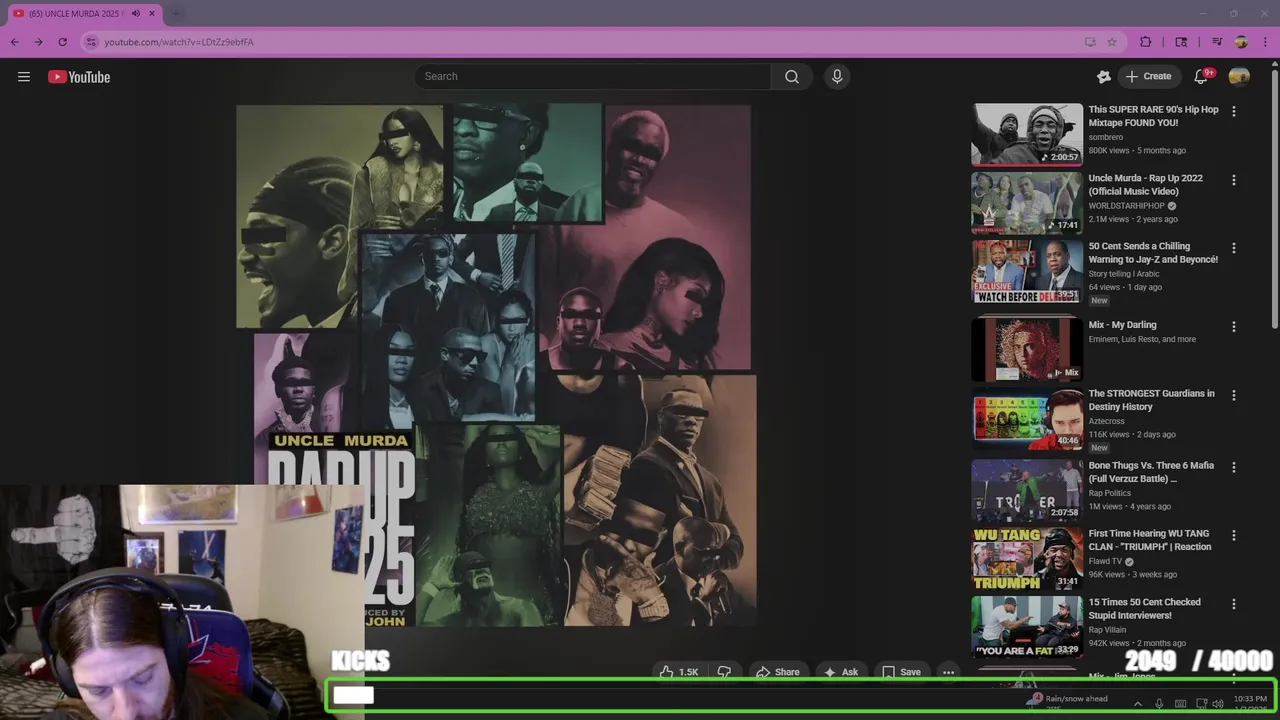Image resolution: width=1280 pixels, height=720 pixels.
Task: Open YouTube notifications bell
Action: coord(1201,77)
